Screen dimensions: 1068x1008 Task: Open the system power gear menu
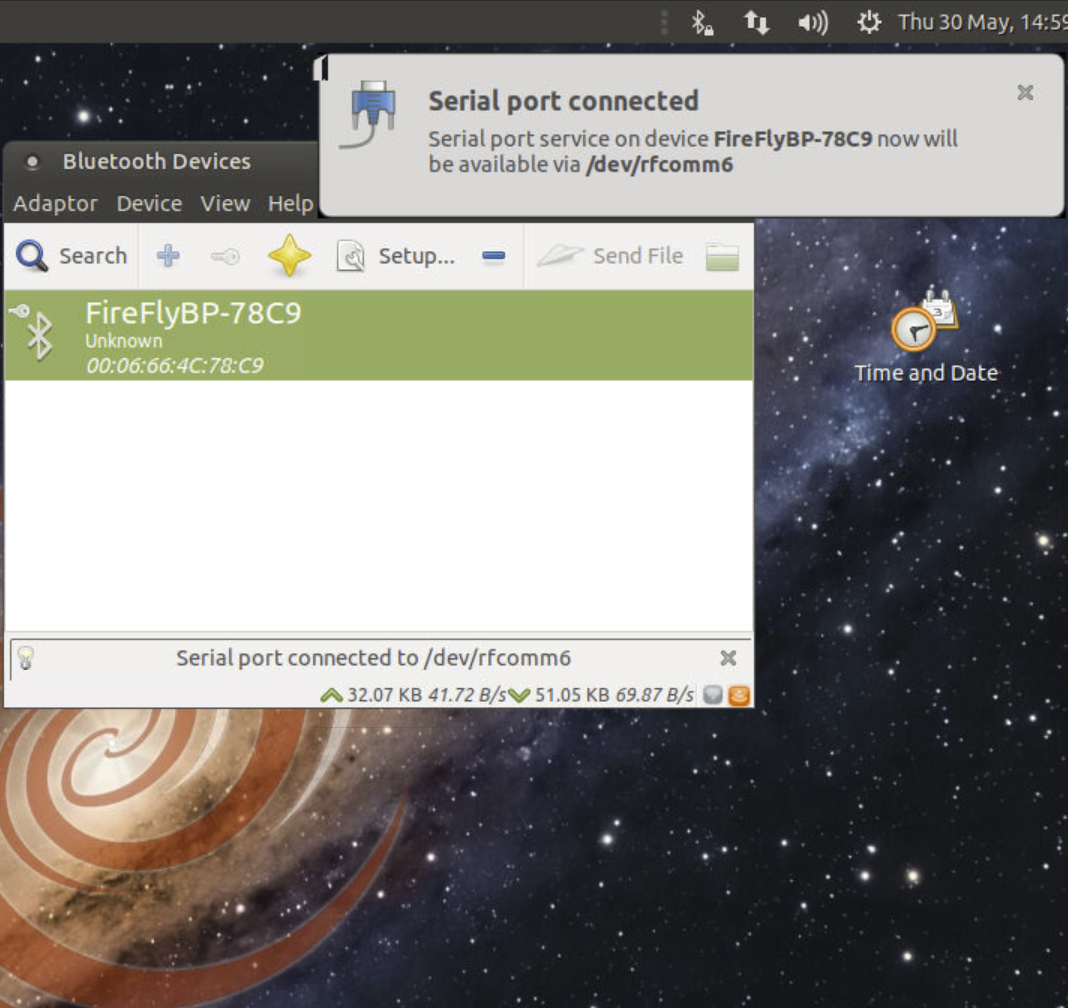click(868, 22)
